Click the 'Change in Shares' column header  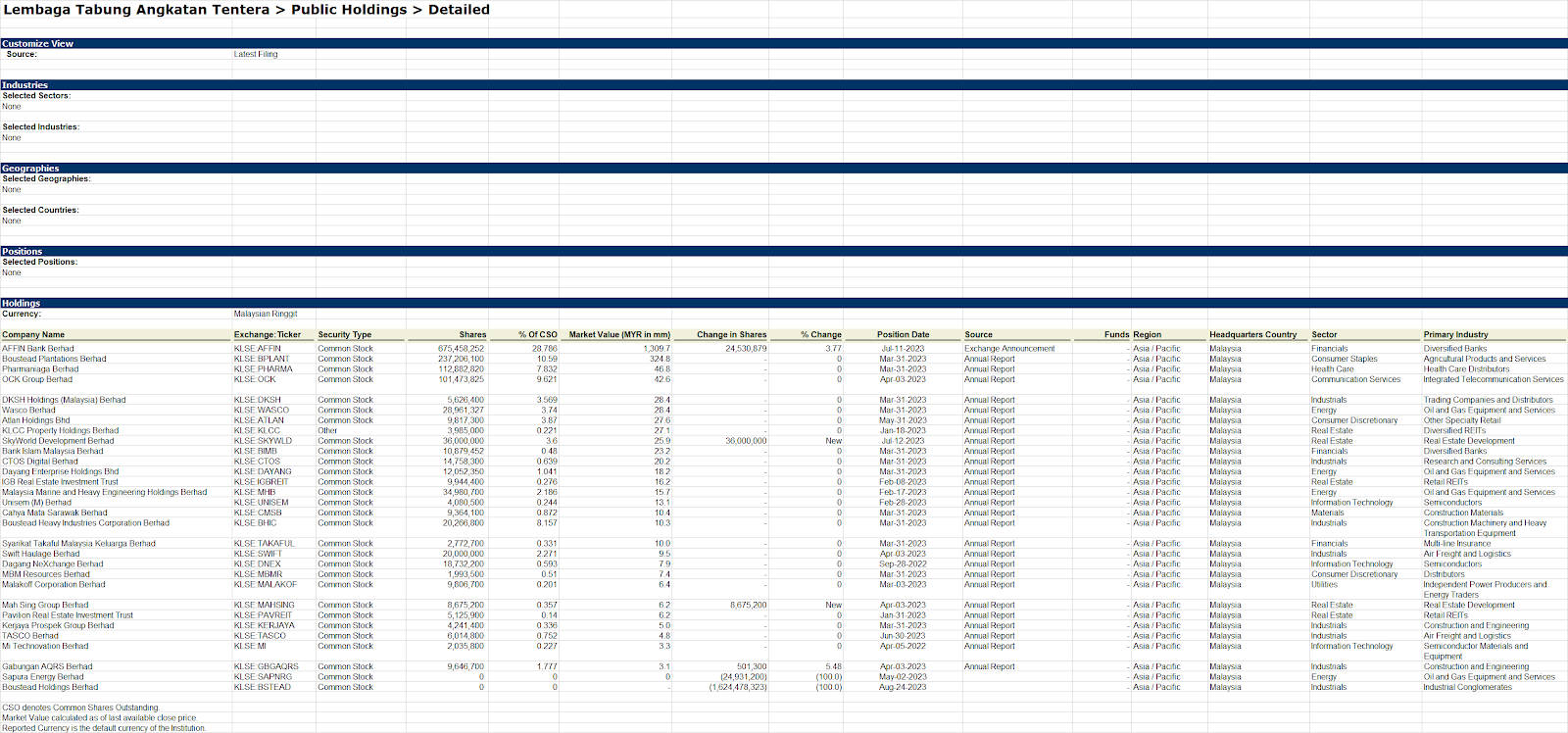(732, 335)
